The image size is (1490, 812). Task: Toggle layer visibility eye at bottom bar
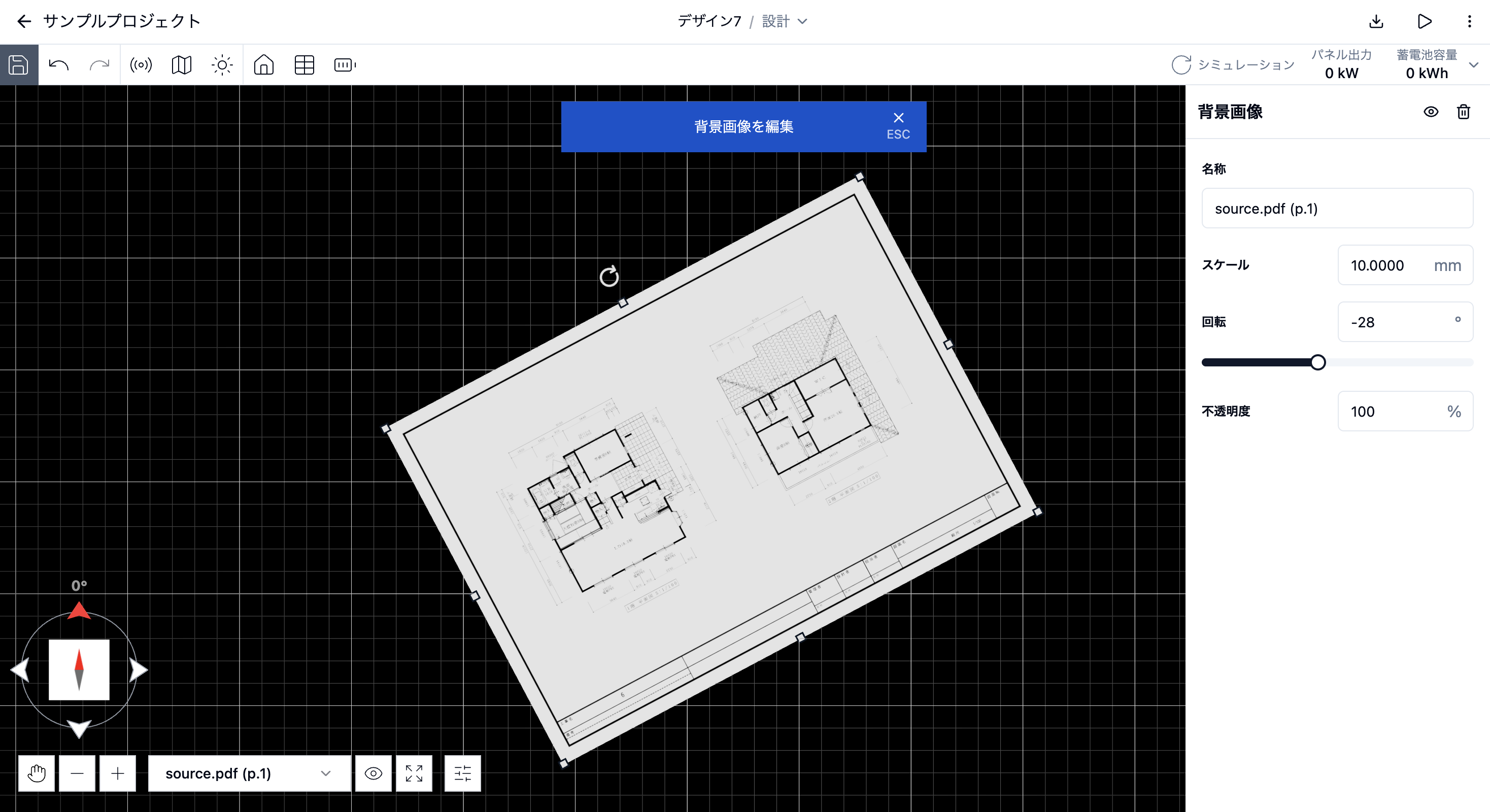(374, 773)
